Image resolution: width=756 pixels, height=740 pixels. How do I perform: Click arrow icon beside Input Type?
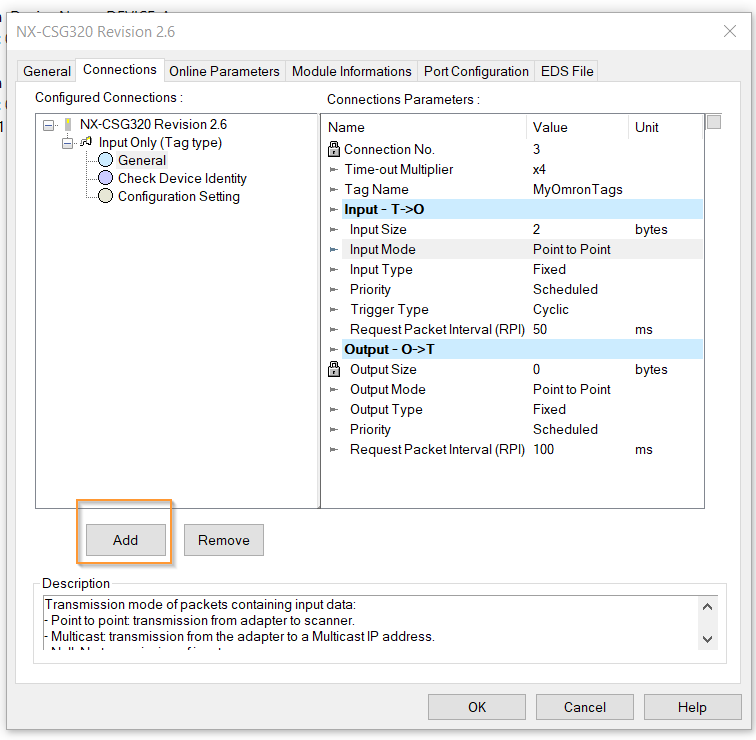tap(333, 269)
